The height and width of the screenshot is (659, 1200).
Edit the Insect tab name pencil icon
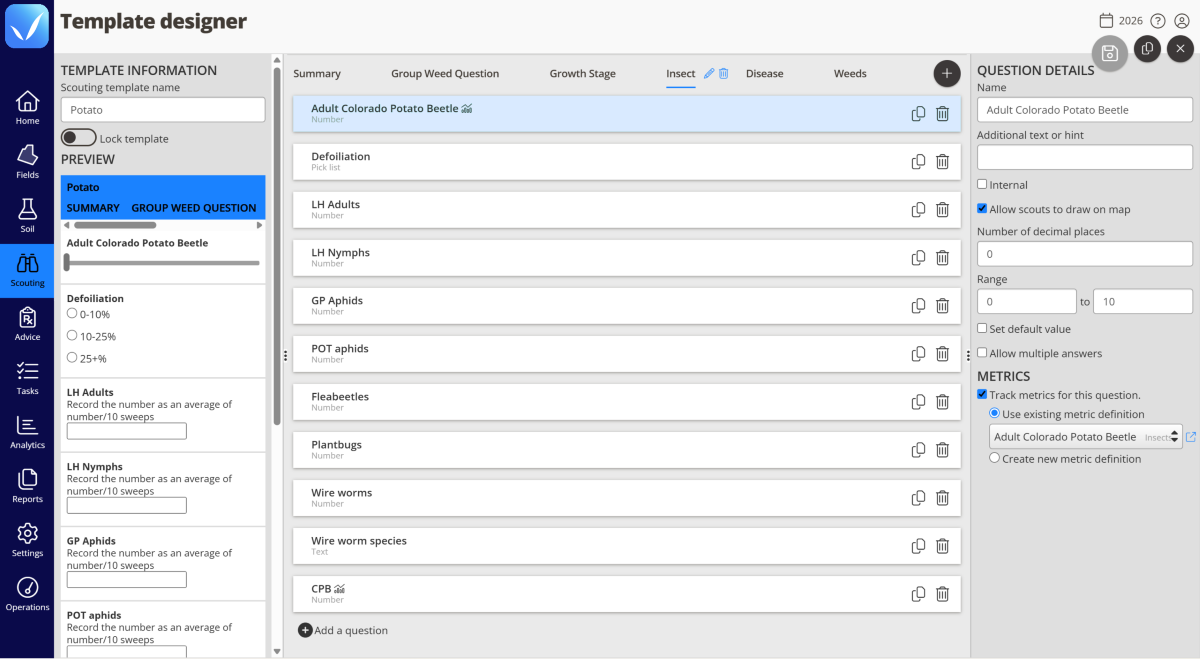[709, 73]
